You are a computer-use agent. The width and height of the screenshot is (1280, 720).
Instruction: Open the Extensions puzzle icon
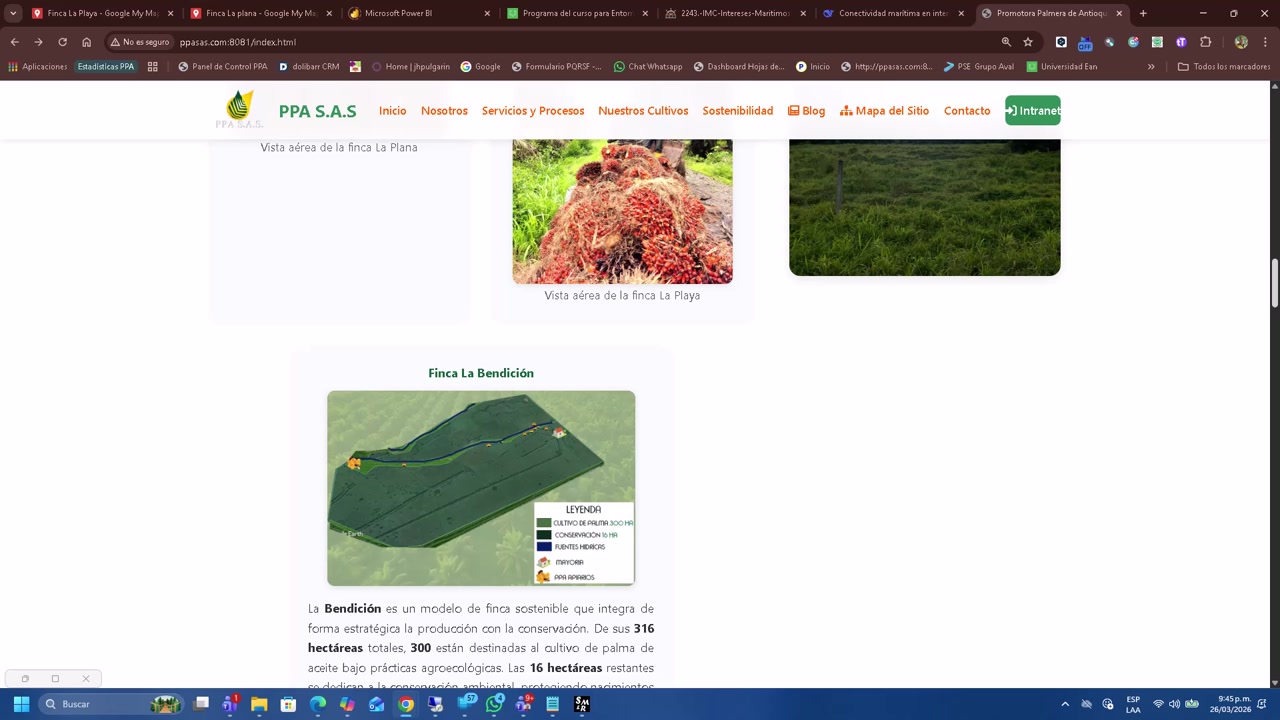1205,42
